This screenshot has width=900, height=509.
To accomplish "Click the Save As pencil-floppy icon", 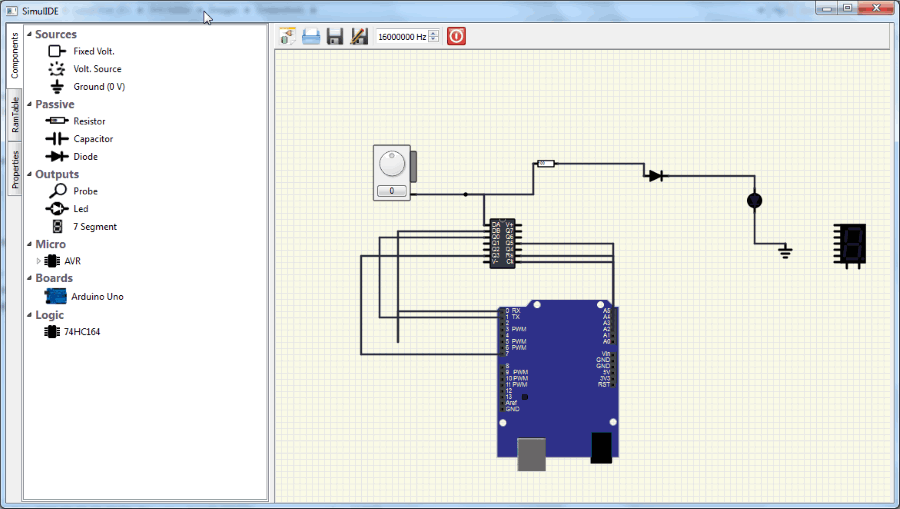I will coord(359,36).
